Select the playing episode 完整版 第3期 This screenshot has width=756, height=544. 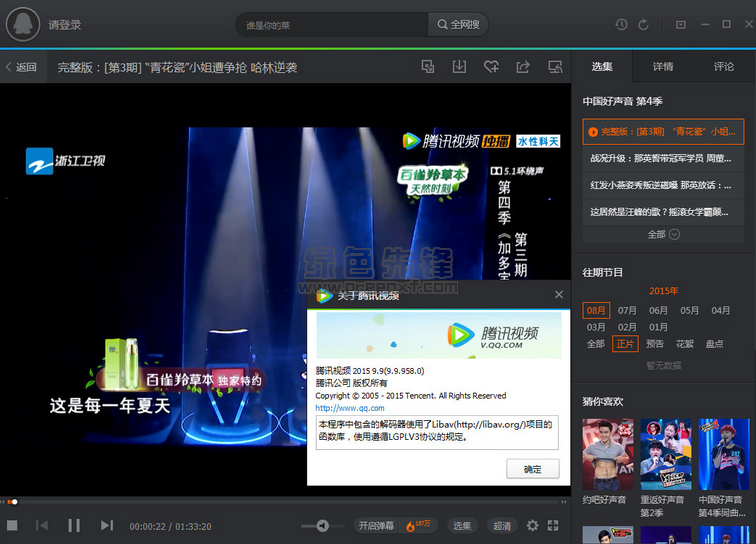click(663, 132)
